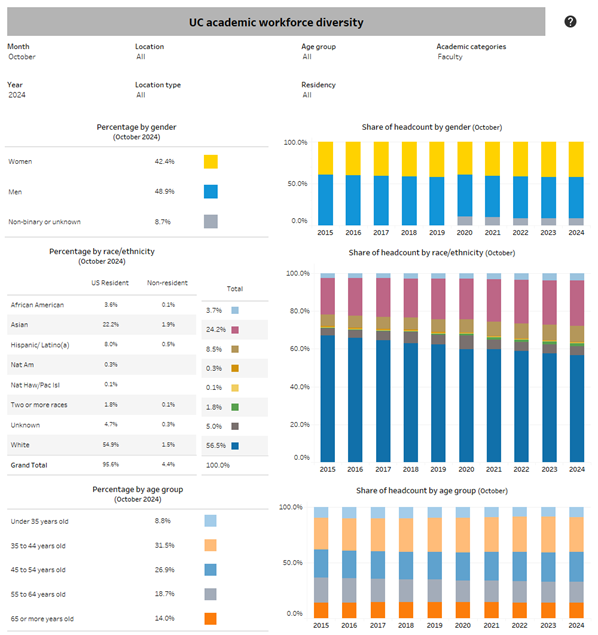The image size is (598, 635).
Task: Click the 45 to 54 years old swatch
Action: [210, 570]
